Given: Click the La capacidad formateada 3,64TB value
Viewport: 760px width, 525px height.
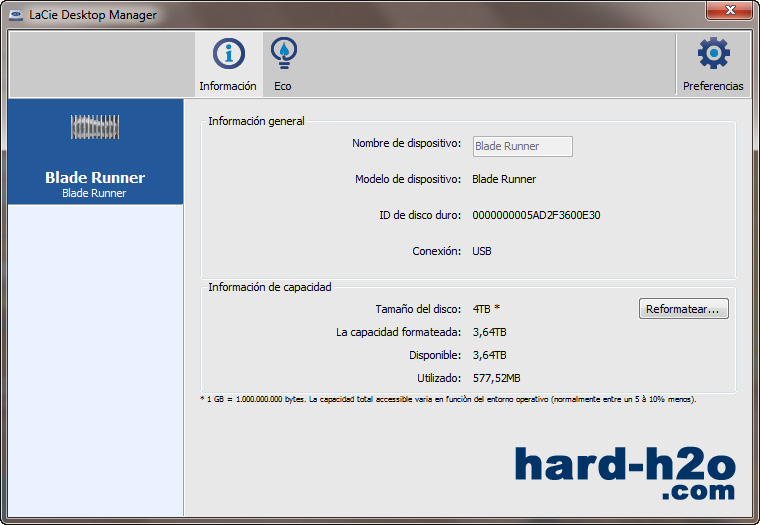Looking at the screenshot, I should tap(490, 332).
